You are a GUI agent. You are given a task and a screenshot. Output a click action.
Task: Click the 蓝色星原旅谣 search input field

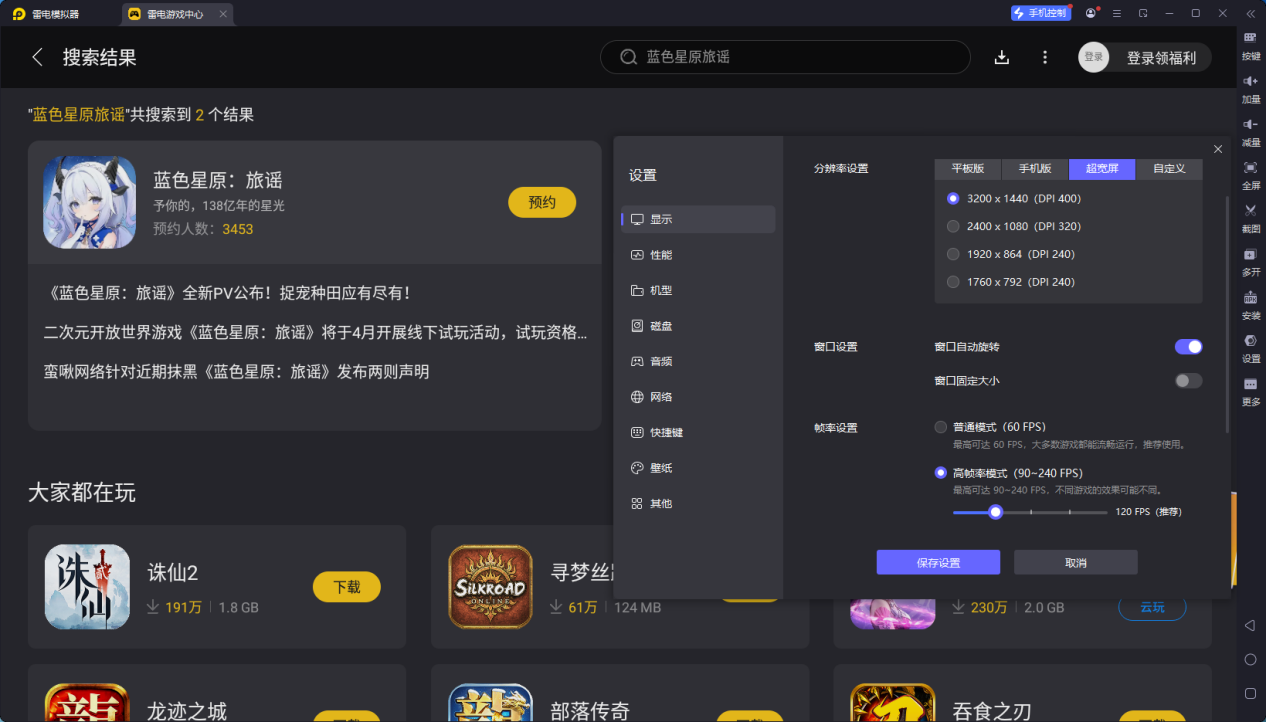click(785, 57)
